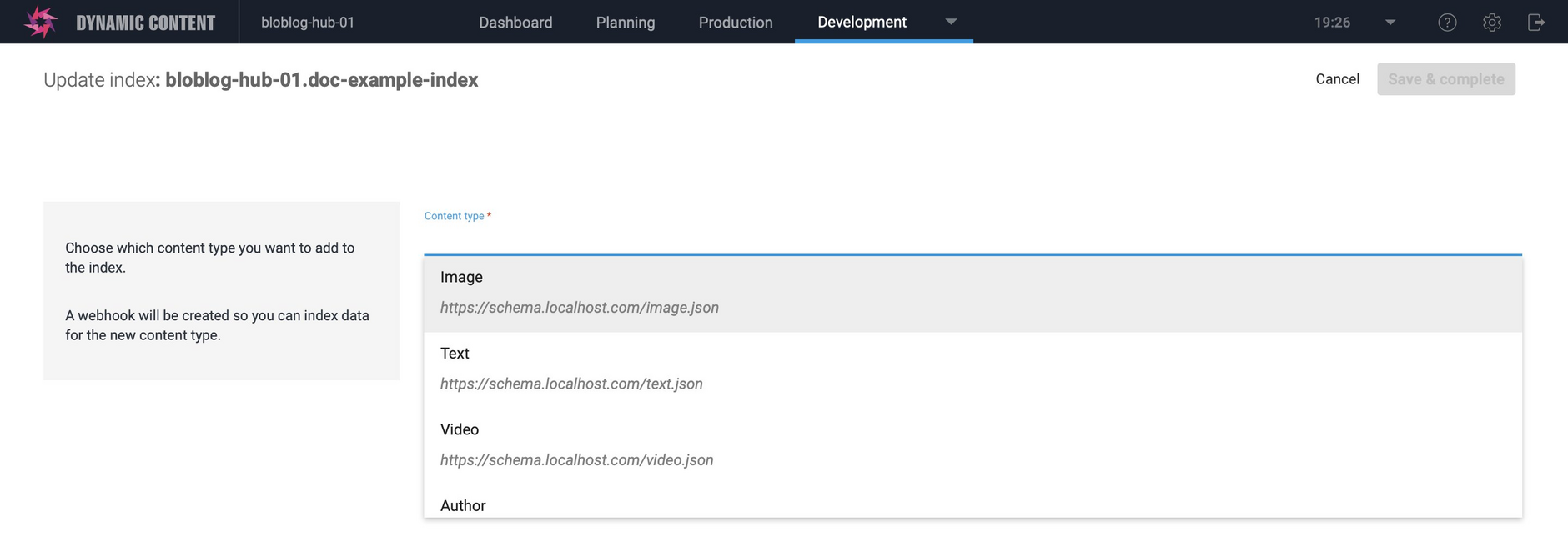Go to the Planning tab
The image size is (1568, 547).
625,23
